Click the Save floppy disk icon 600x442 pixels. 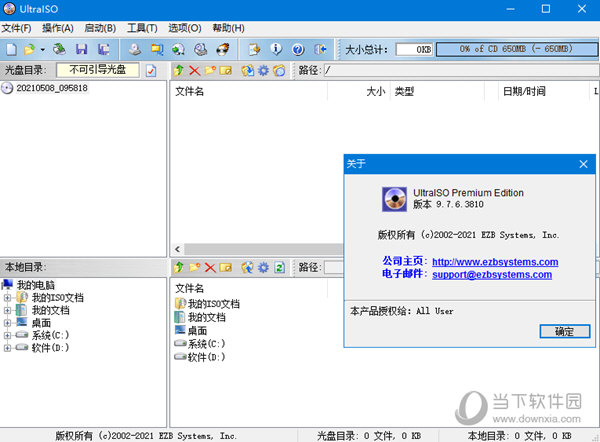tap(82, 49)
